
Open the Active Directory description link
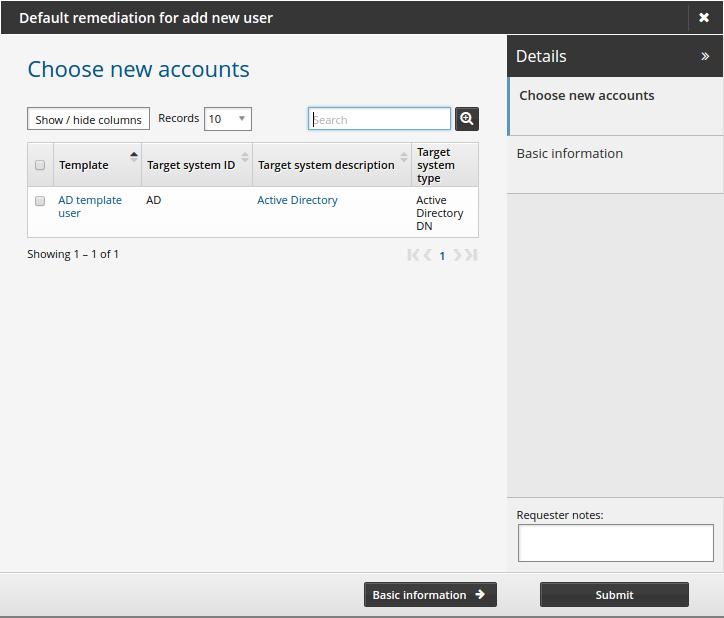tap(297, 200)
